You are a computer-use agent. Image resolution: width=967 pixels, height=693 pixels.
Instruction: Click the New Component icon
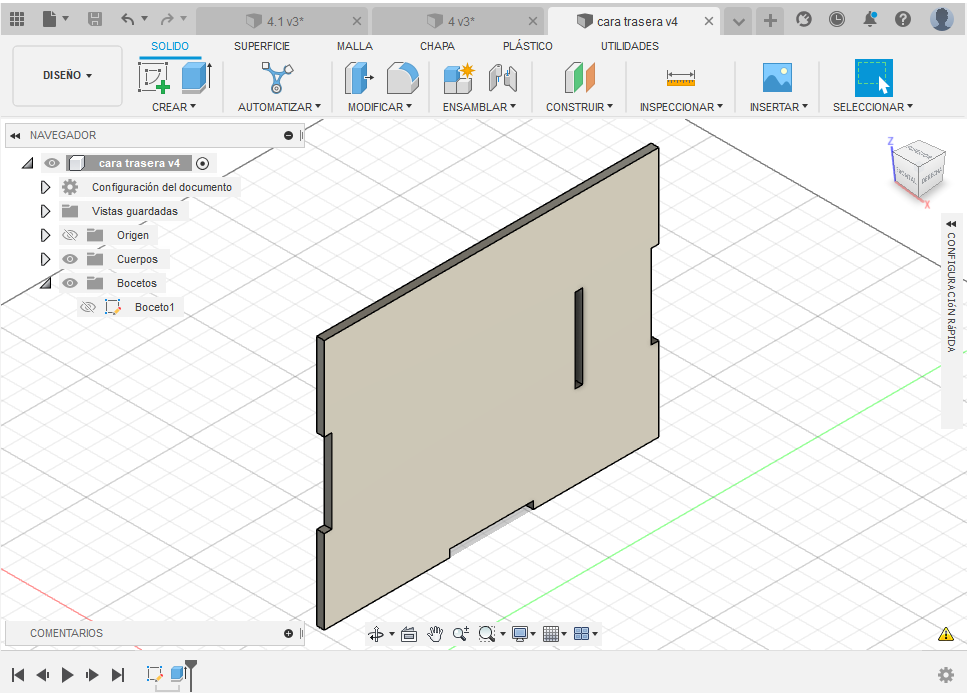[x=459, y=77]
